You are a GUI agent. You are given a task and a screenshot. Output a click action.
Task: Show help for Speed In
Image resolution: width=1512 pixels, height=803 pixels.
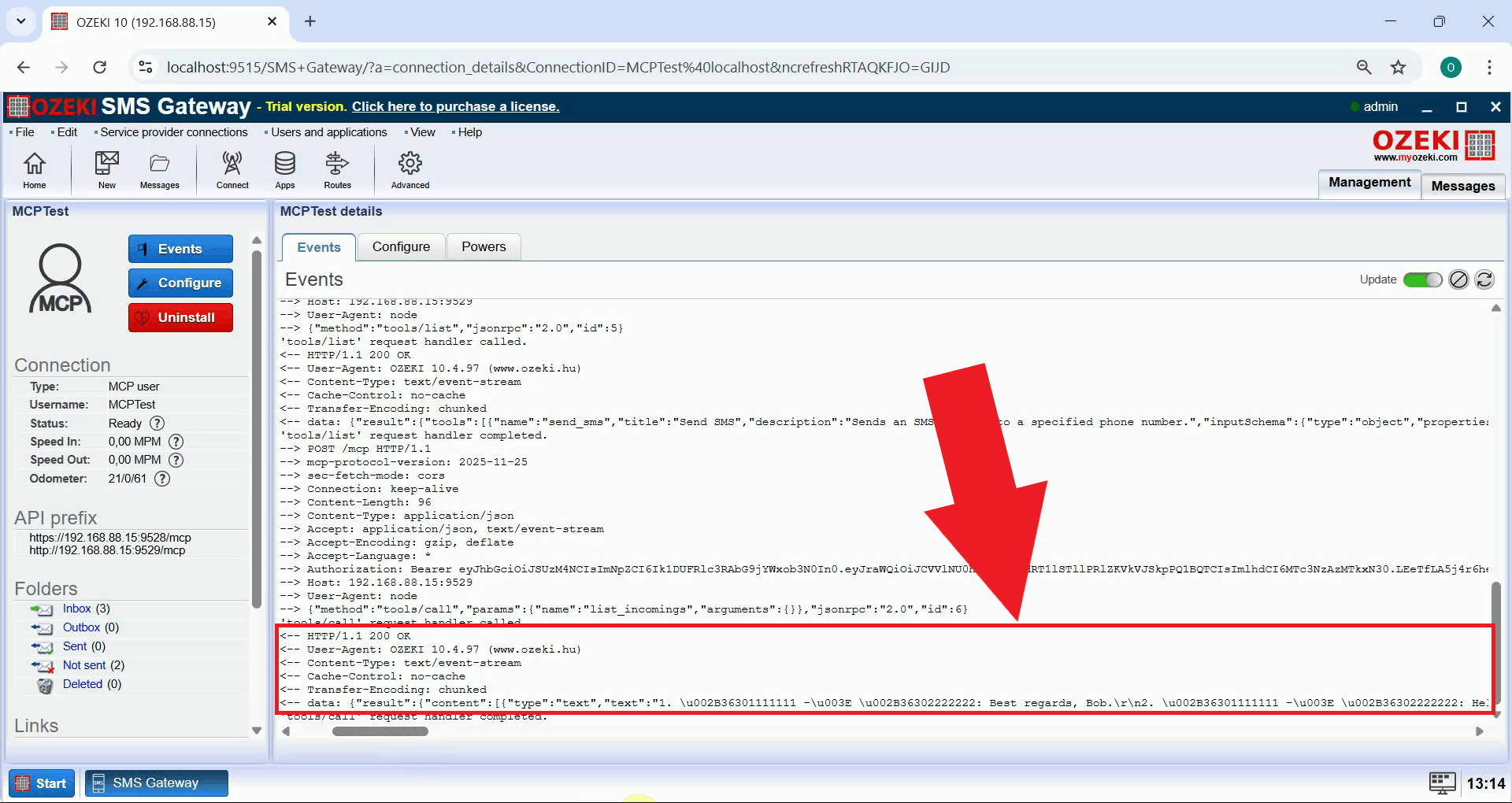pos(176,442)
